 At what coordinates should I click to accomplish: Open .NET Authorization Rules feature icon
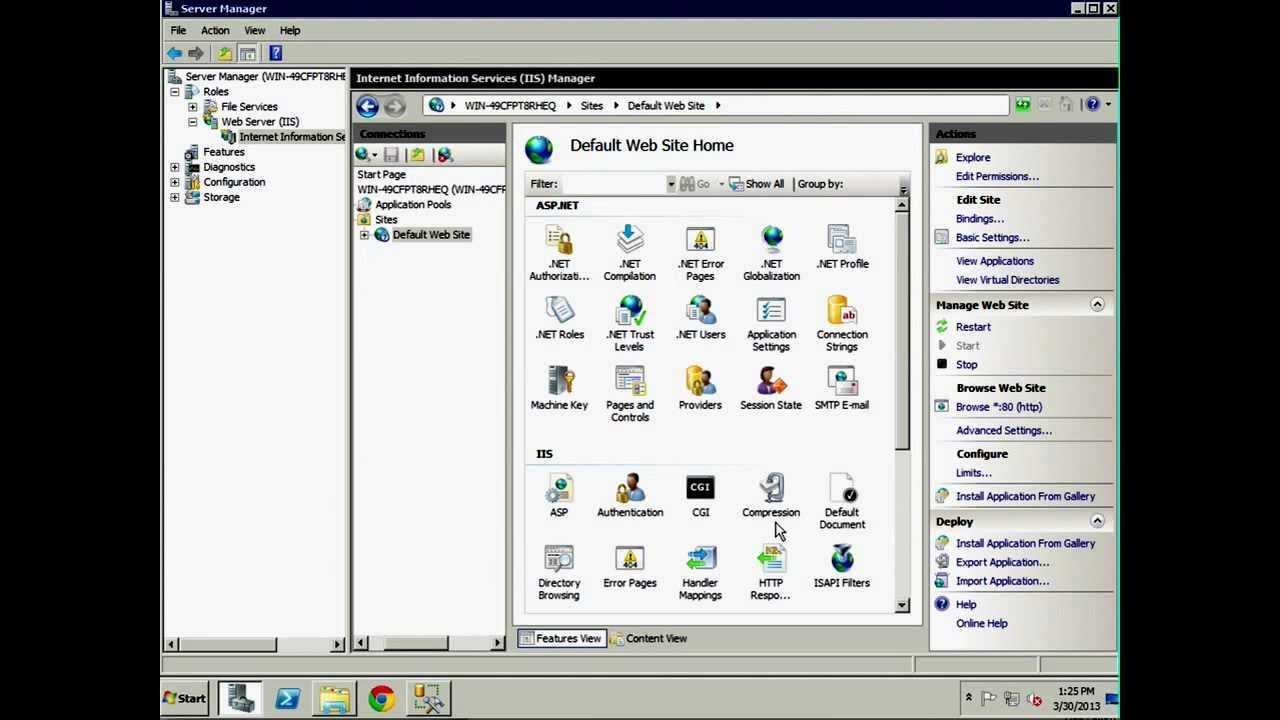[559, 253]
